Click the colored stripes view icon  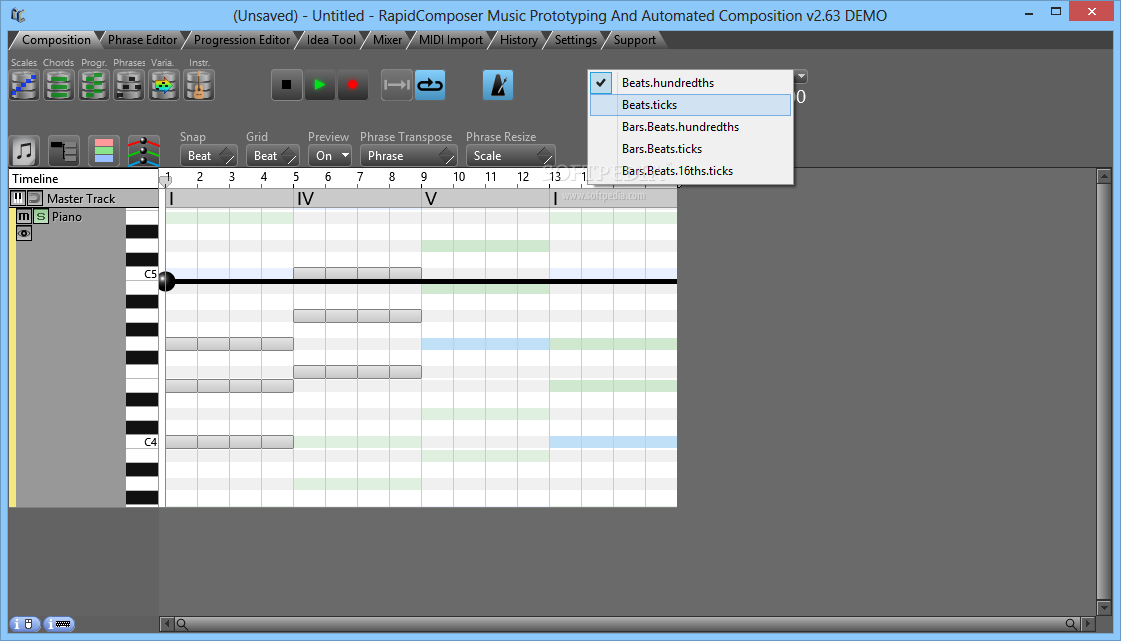pyautogui.click(x=104, y=151)
